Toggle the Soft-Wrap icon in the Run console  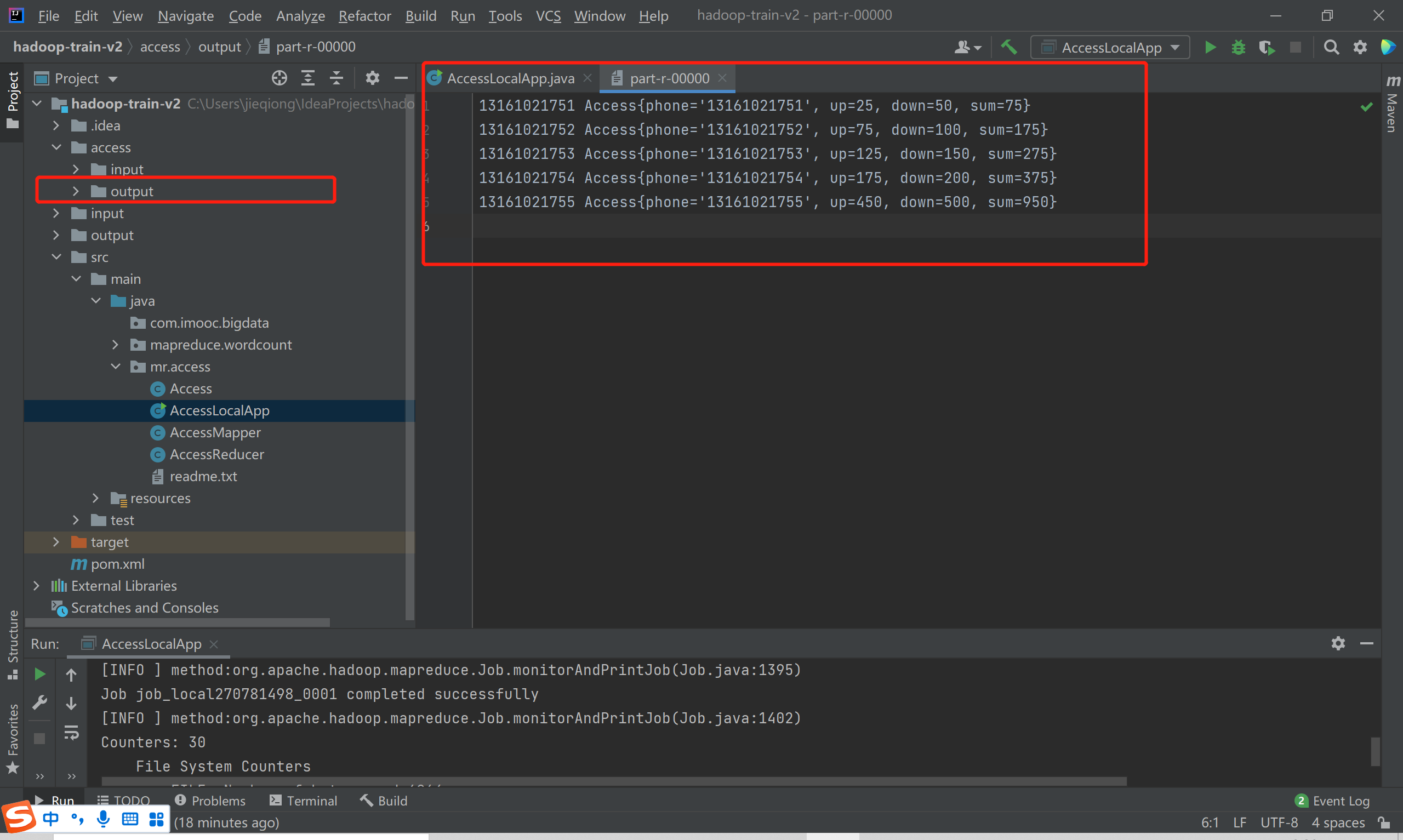tap(71, 733)
